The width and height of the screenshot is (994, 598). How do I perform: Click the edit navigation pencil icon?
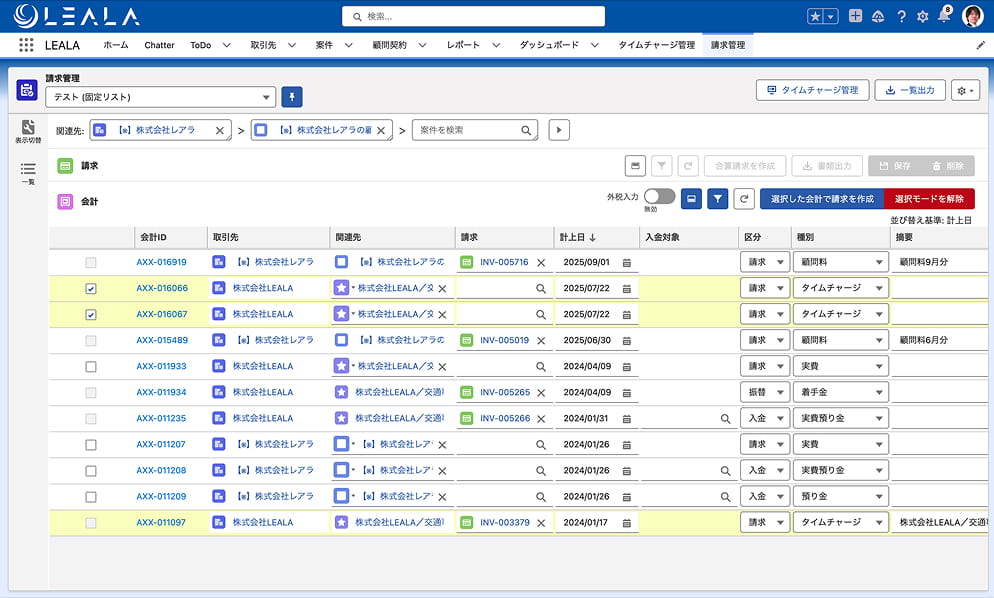[981, 45]
